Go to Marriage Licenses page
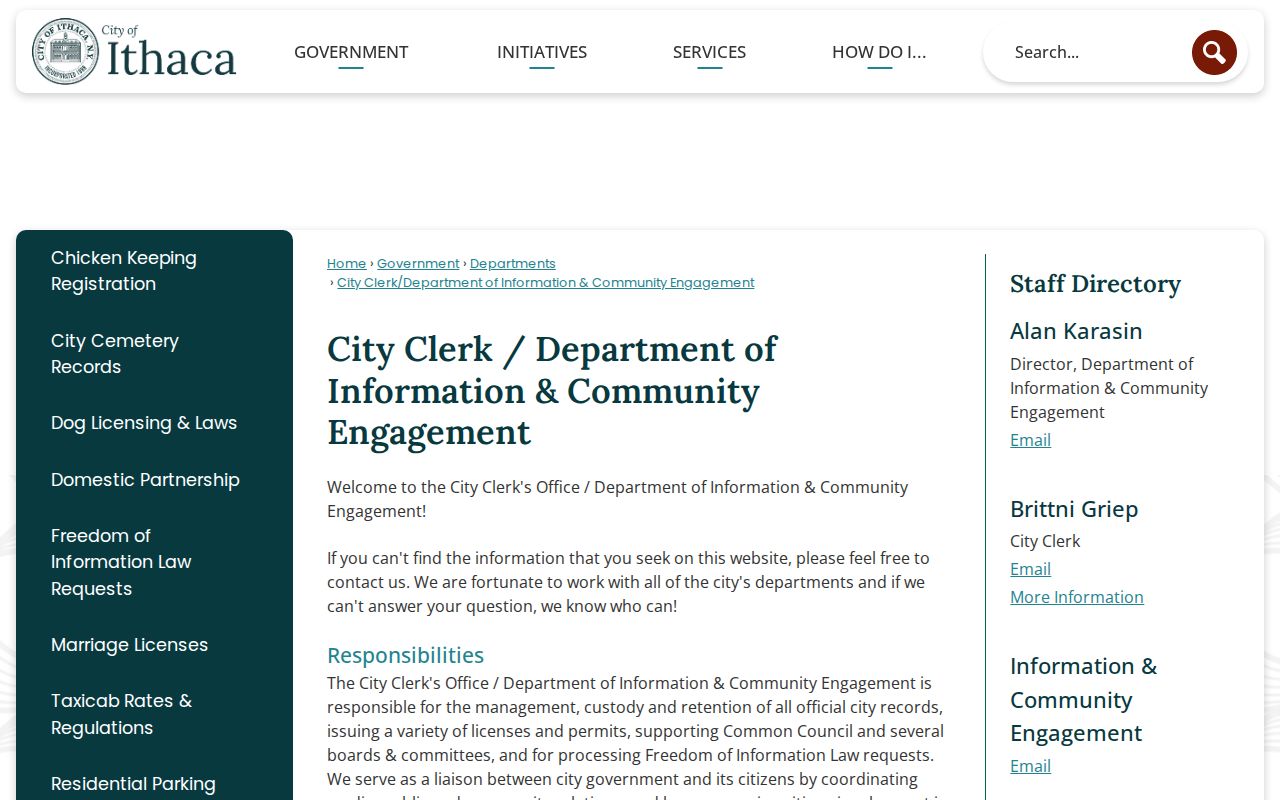 130,645
